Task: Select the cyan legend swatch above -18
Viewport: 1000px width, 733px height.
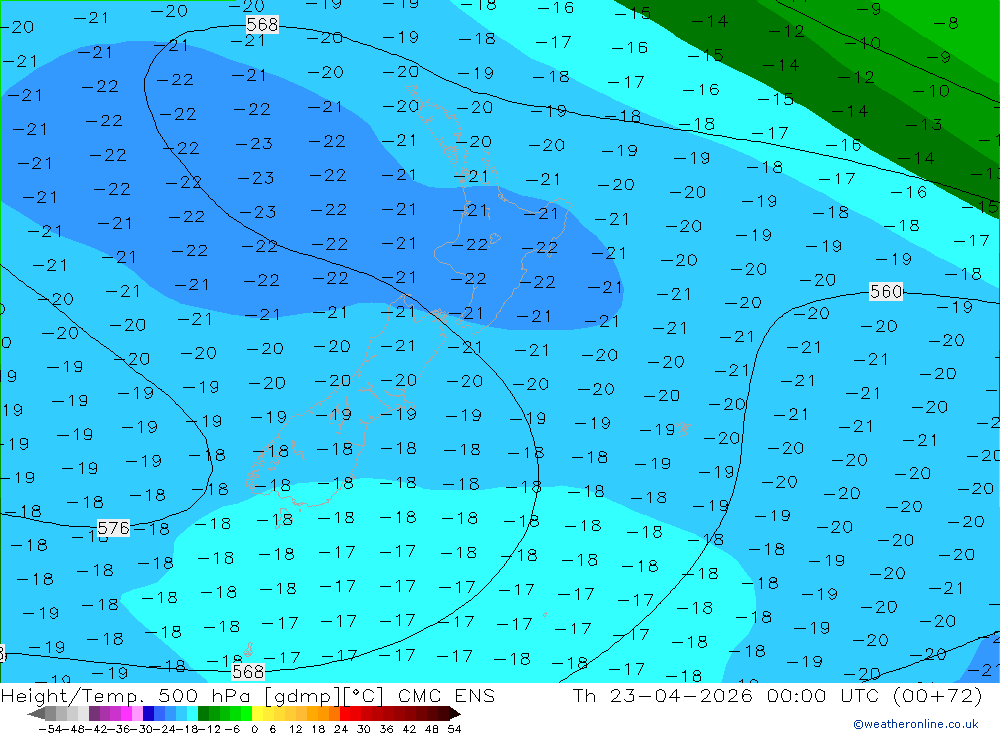Action: click(192, 713)
